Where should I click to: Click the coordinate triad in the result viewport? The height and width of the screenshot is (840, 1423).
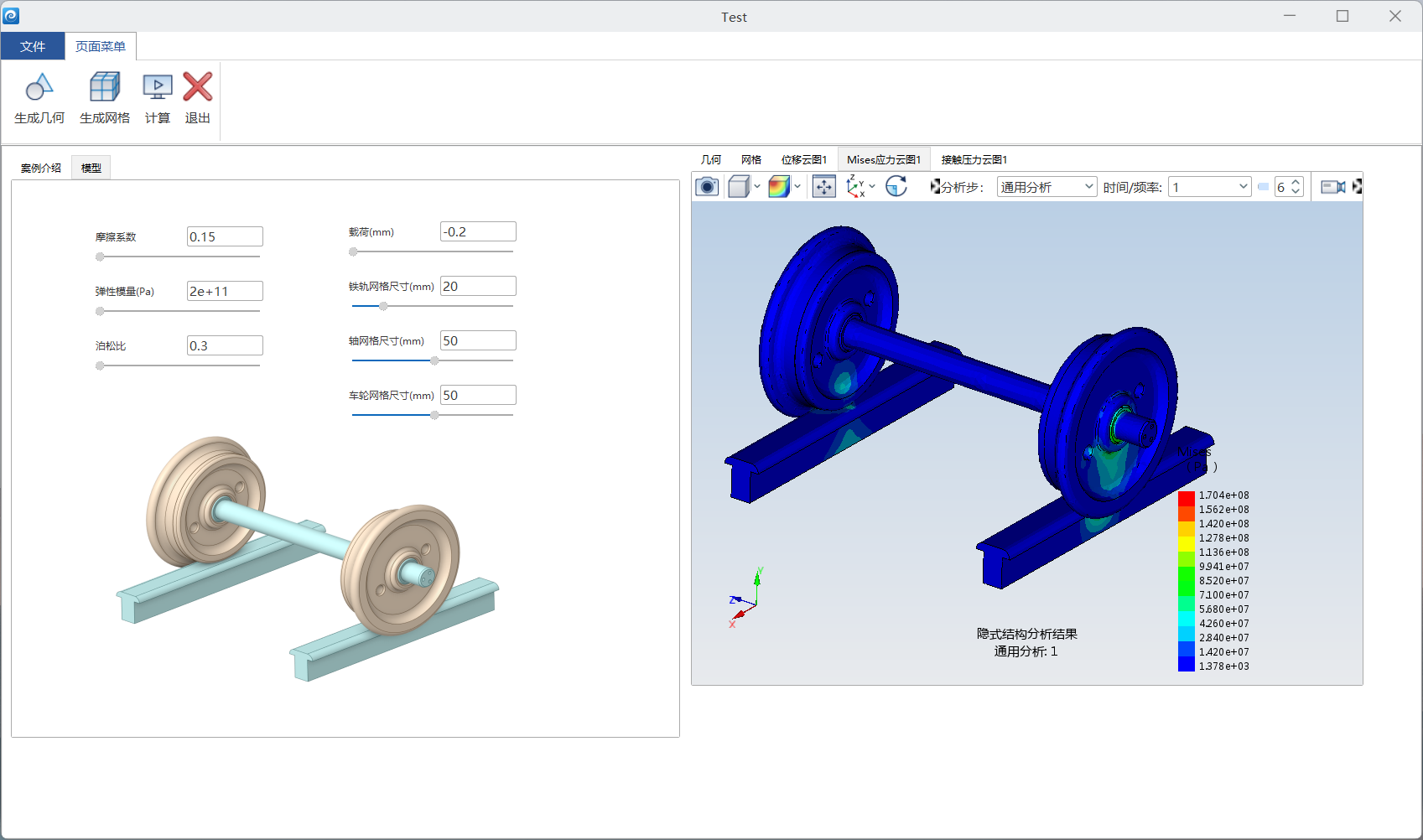coord(745,597)
